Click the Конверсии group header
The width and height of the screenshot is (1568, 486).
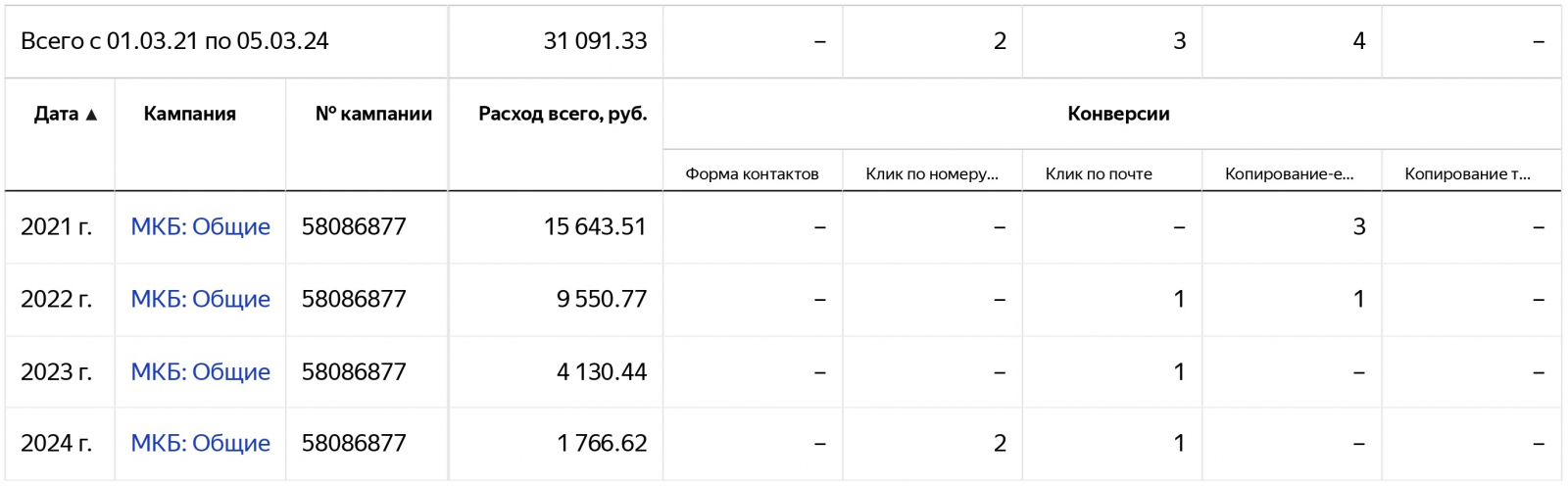click(x=1118, y=114)
